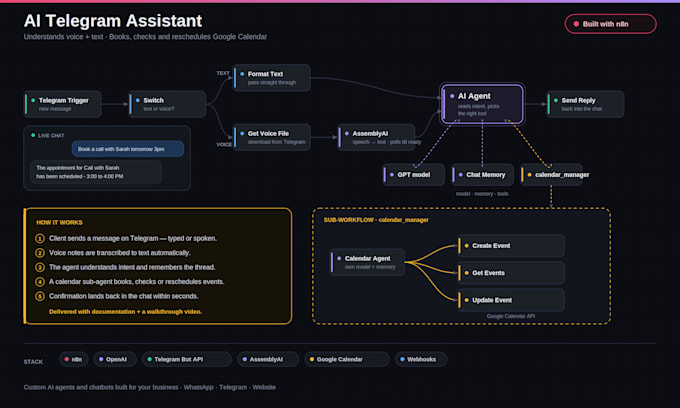The image size is (680, 408).
Task: Click step 5 number circle
Action: point(40,296)
